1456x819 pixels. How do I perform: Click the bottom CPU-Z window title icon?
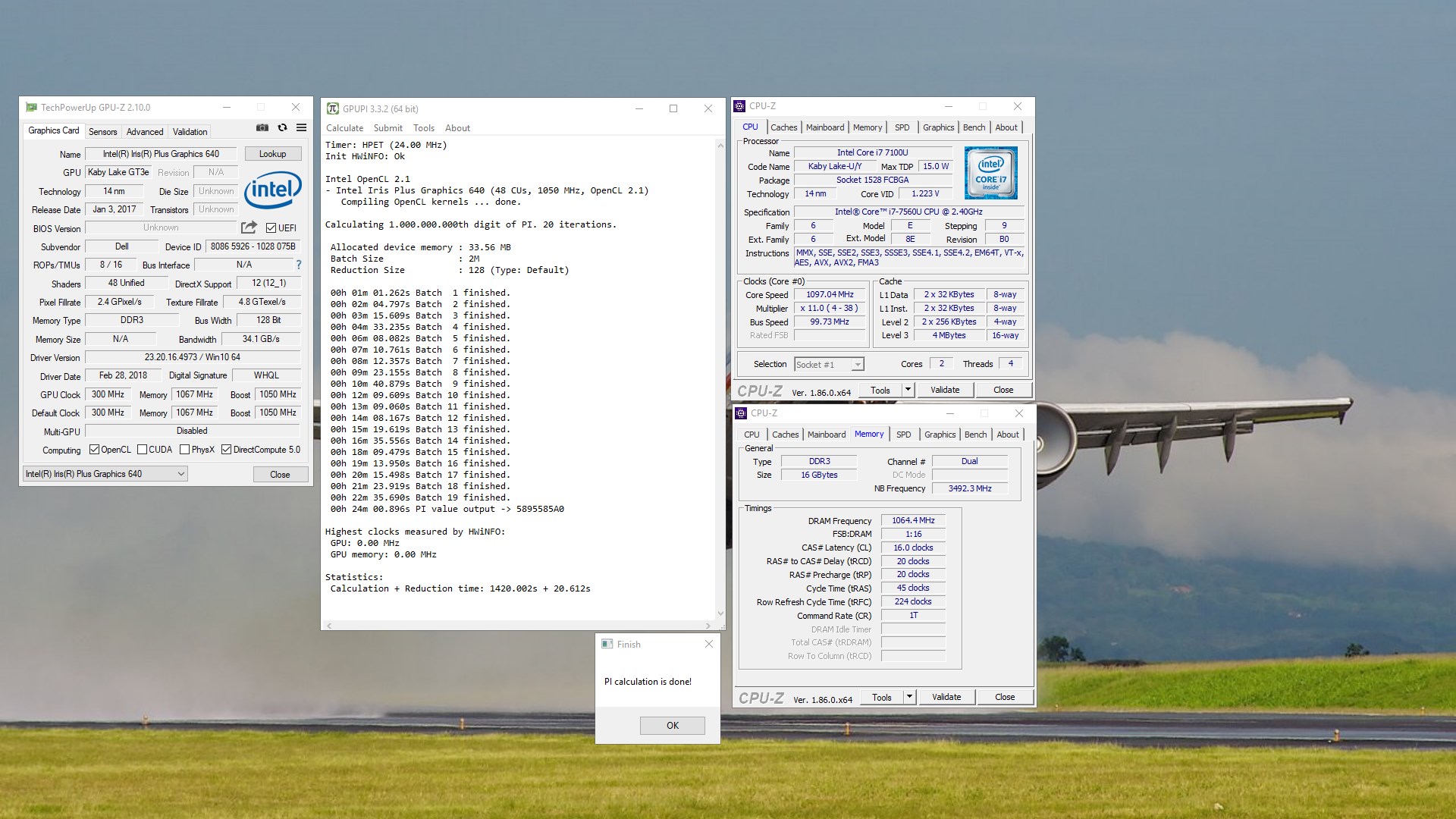point(741,413)
